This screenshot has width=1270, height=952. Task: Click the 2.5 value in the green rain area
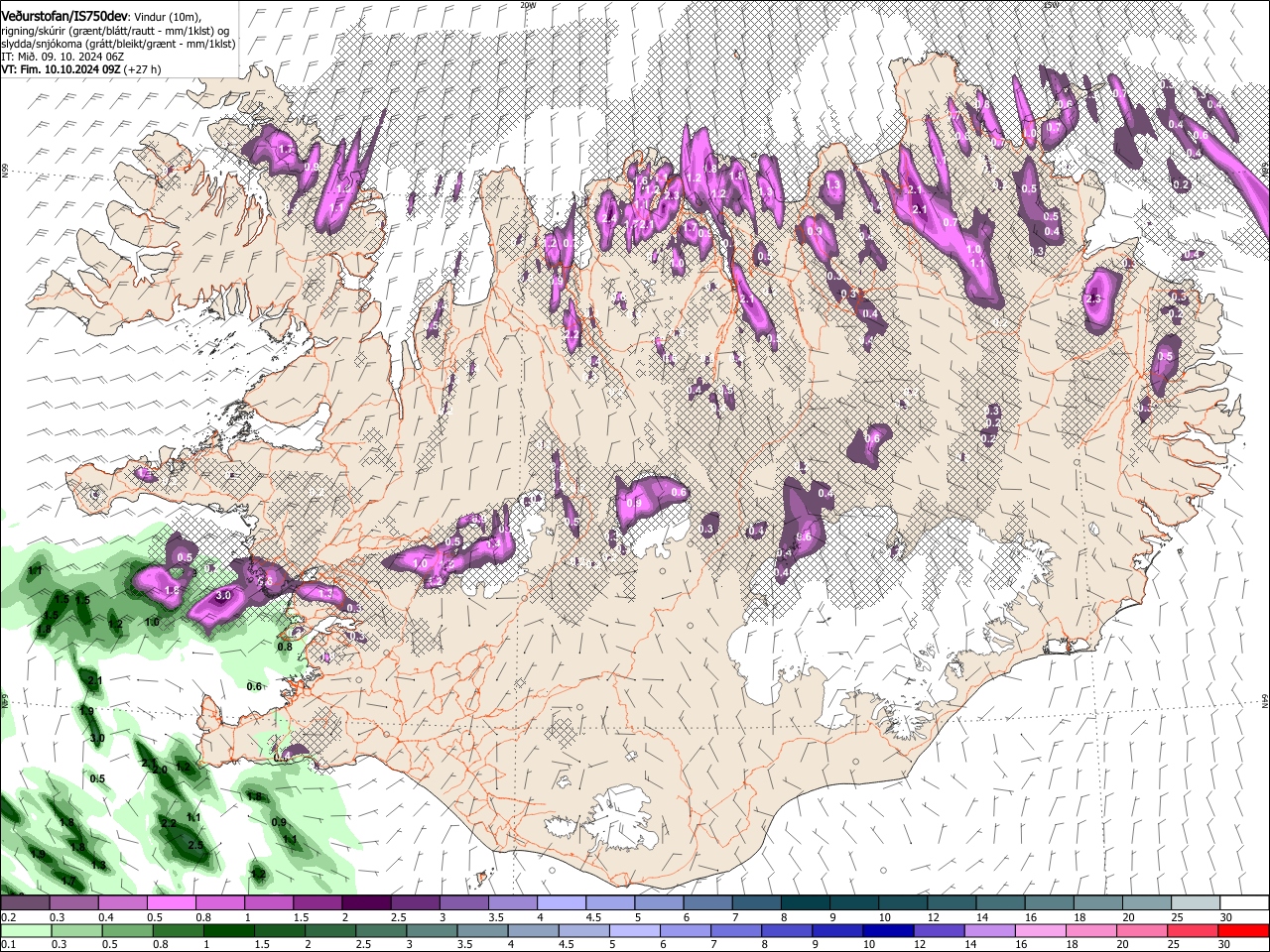coord(195,845)
